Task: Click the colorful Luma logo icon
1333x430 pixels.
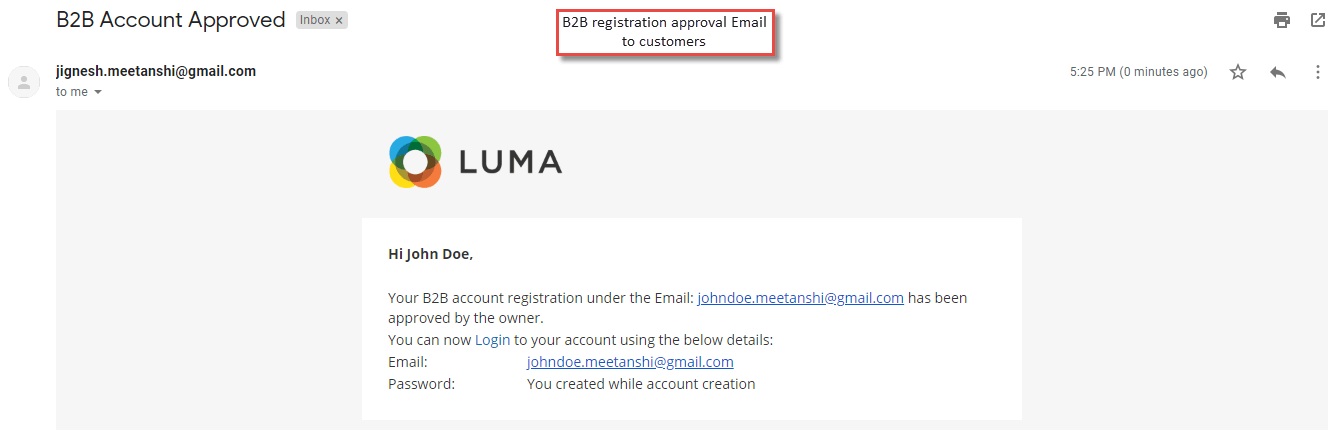Action: pos(415,162)
